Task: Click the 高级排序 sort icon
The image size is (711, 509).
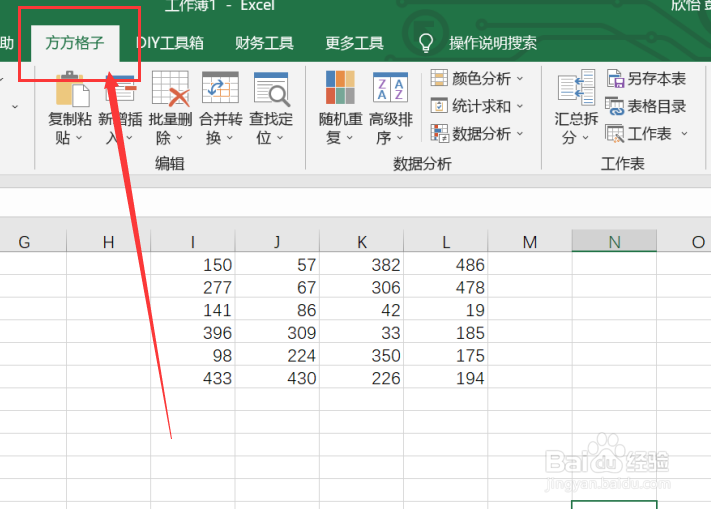Action: tap(390, 87)
